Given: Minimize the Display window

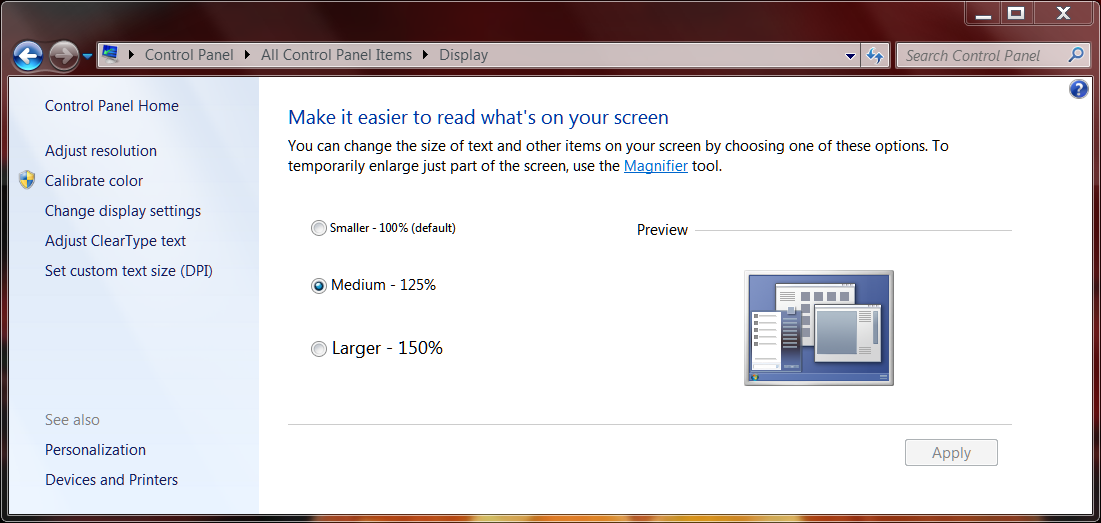Looking at the screenshot, I should pos(983,14).
